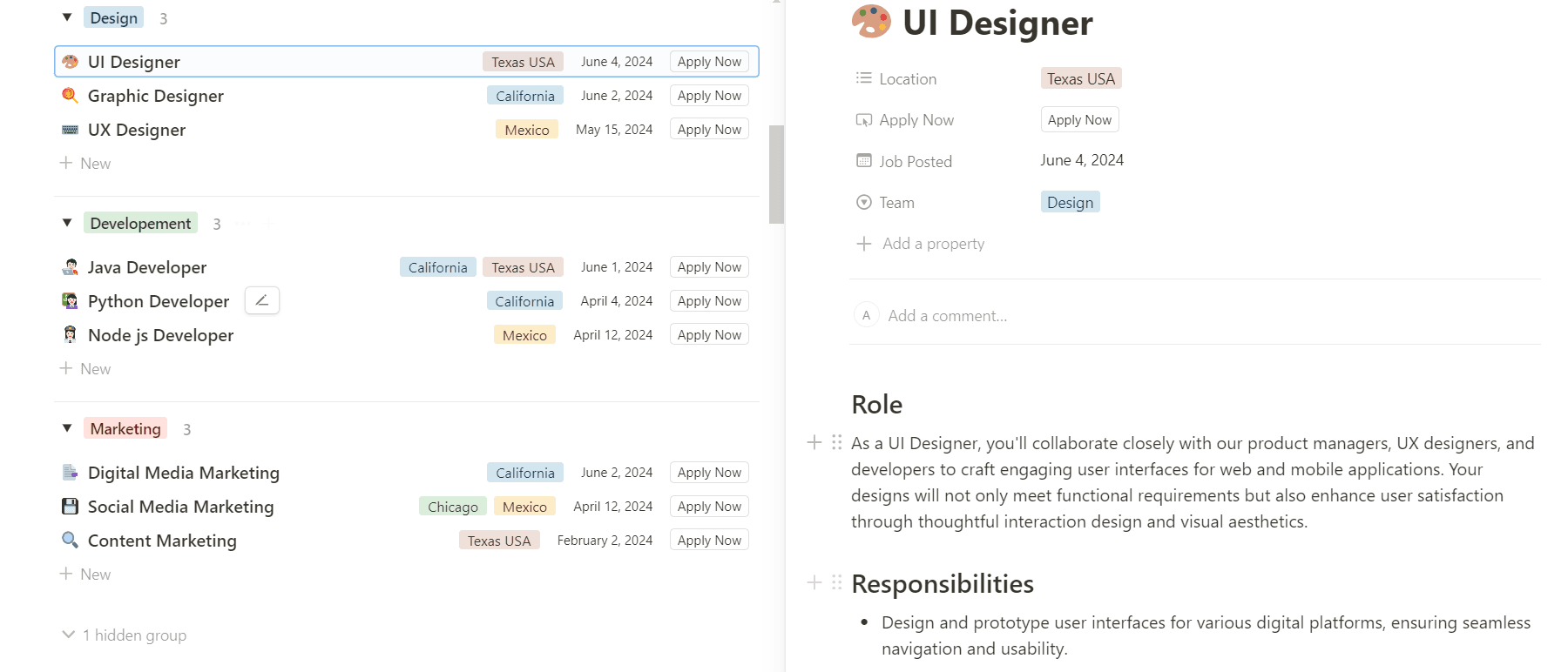
Task: Click Apply Now in the UI Designer row
Action: point(709,62)
